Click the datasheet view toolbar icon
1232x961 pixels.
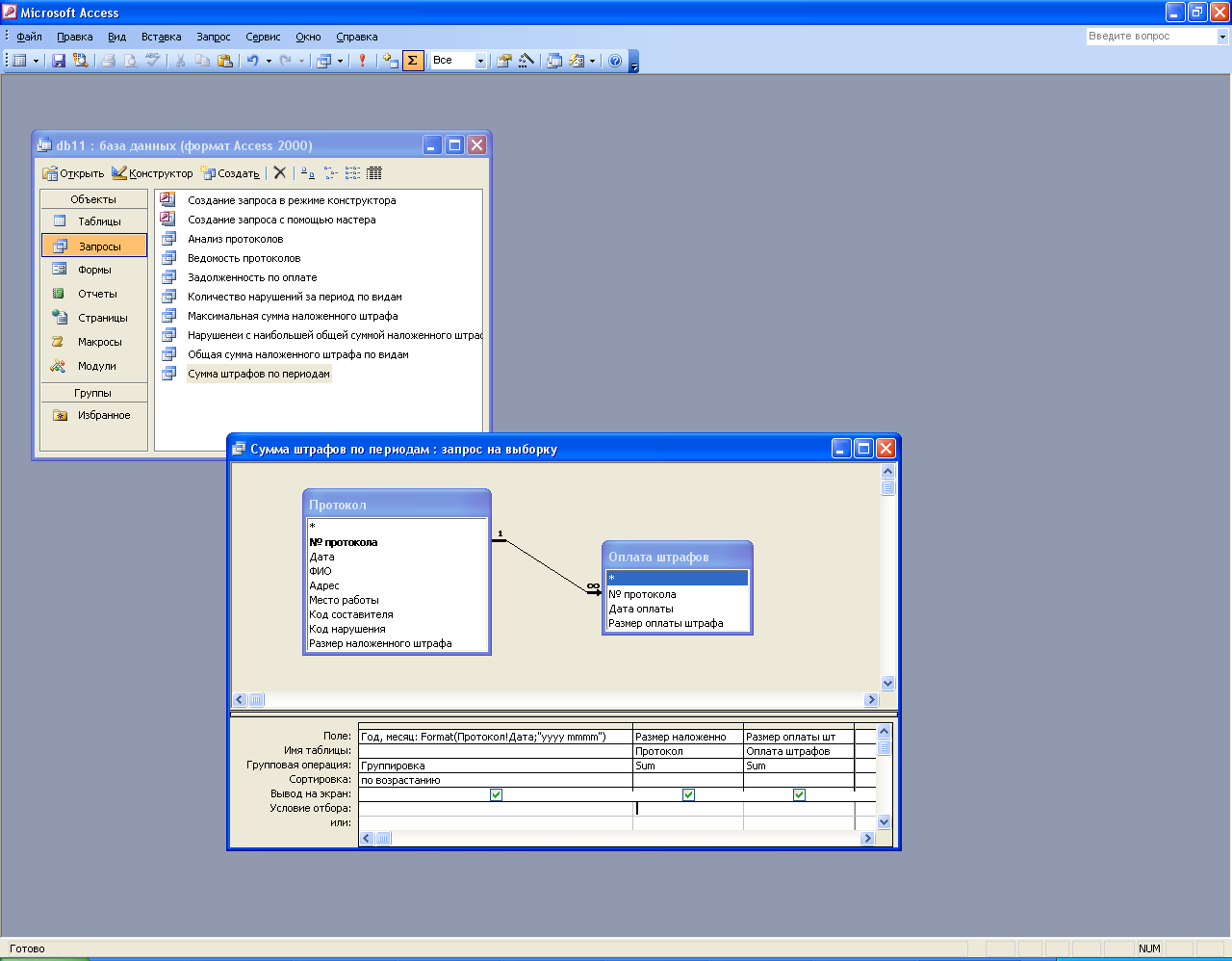tap(19, 61)
